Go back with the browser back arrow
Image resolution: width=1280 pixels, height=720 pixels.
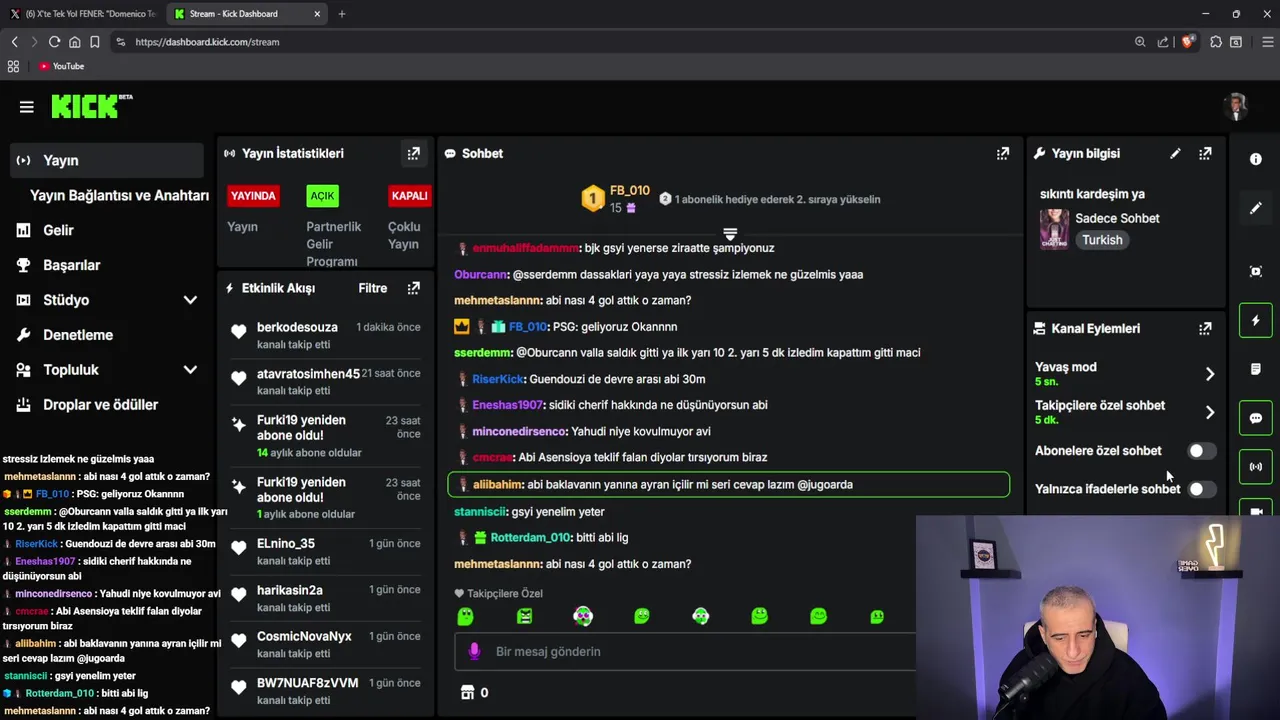point(15,42)
